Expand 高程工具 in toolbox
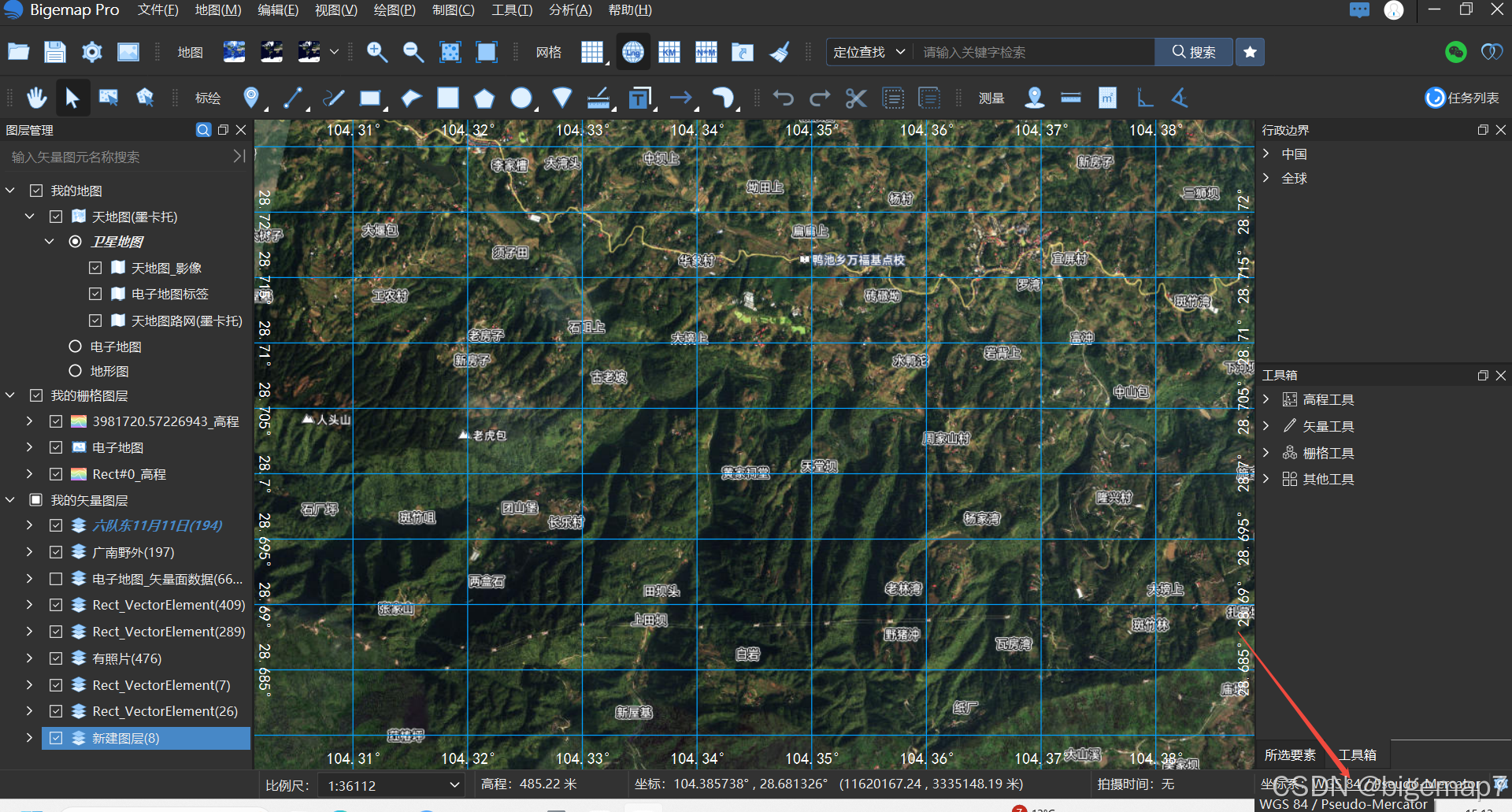 point(1266,399)
